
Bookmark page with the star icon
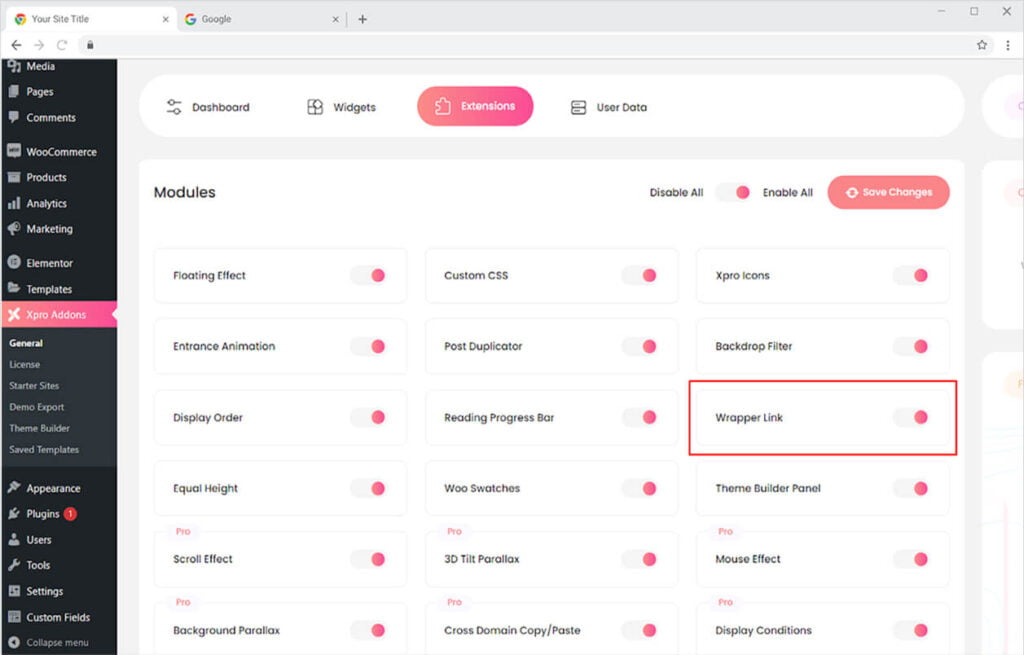(982, 45)
